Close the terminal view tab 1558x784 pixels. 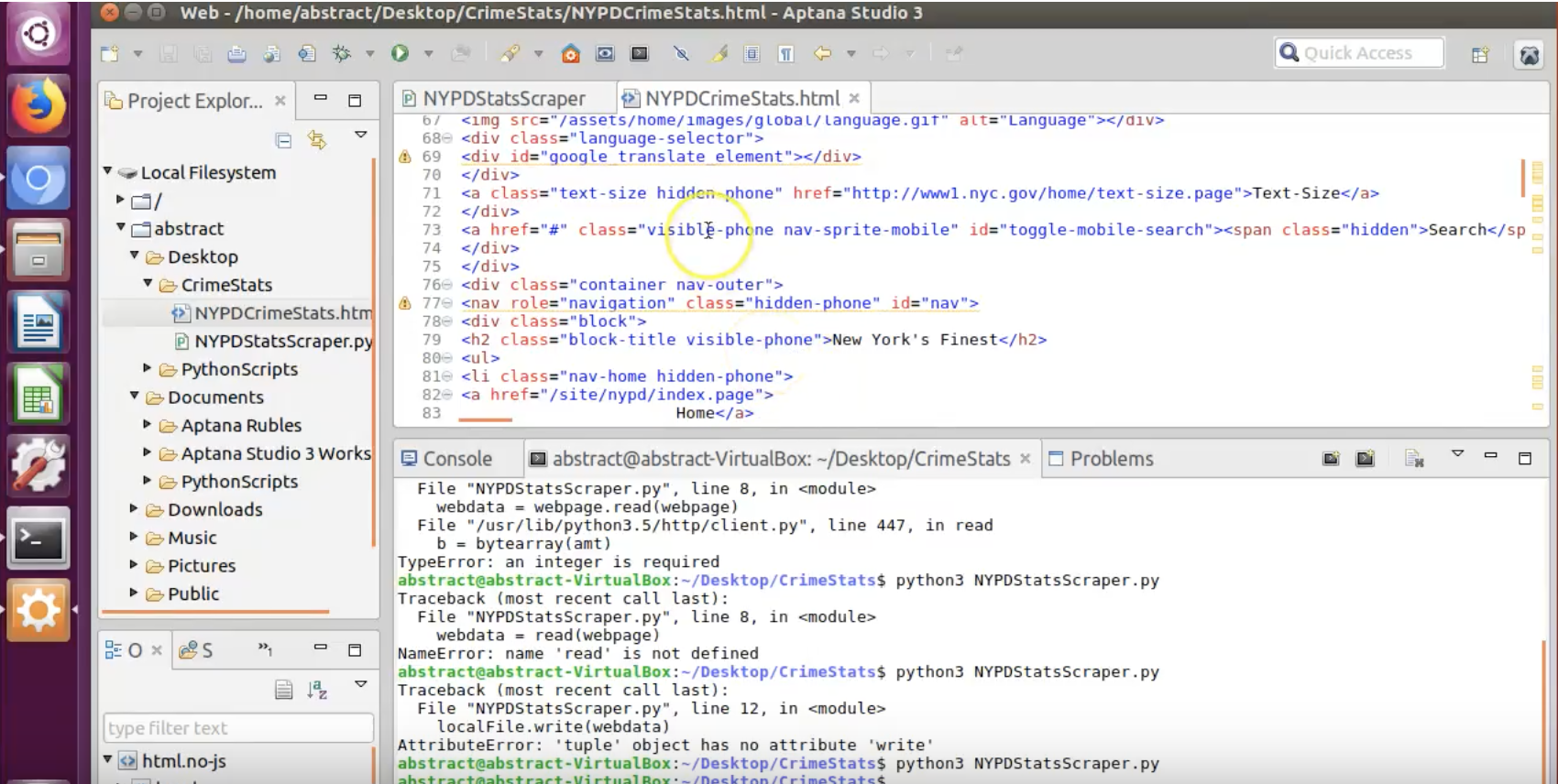1026,459
